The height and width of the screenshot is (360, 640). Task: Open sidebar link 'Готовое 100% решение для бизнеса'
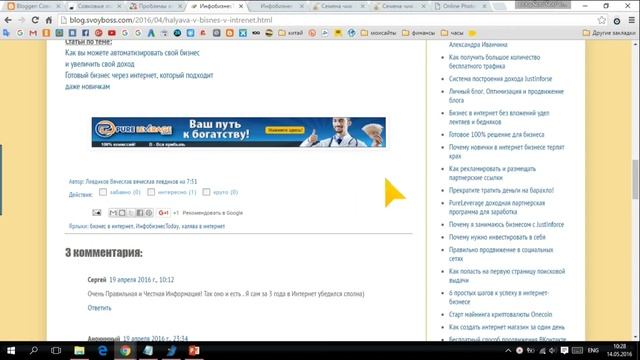coord(496,134)
